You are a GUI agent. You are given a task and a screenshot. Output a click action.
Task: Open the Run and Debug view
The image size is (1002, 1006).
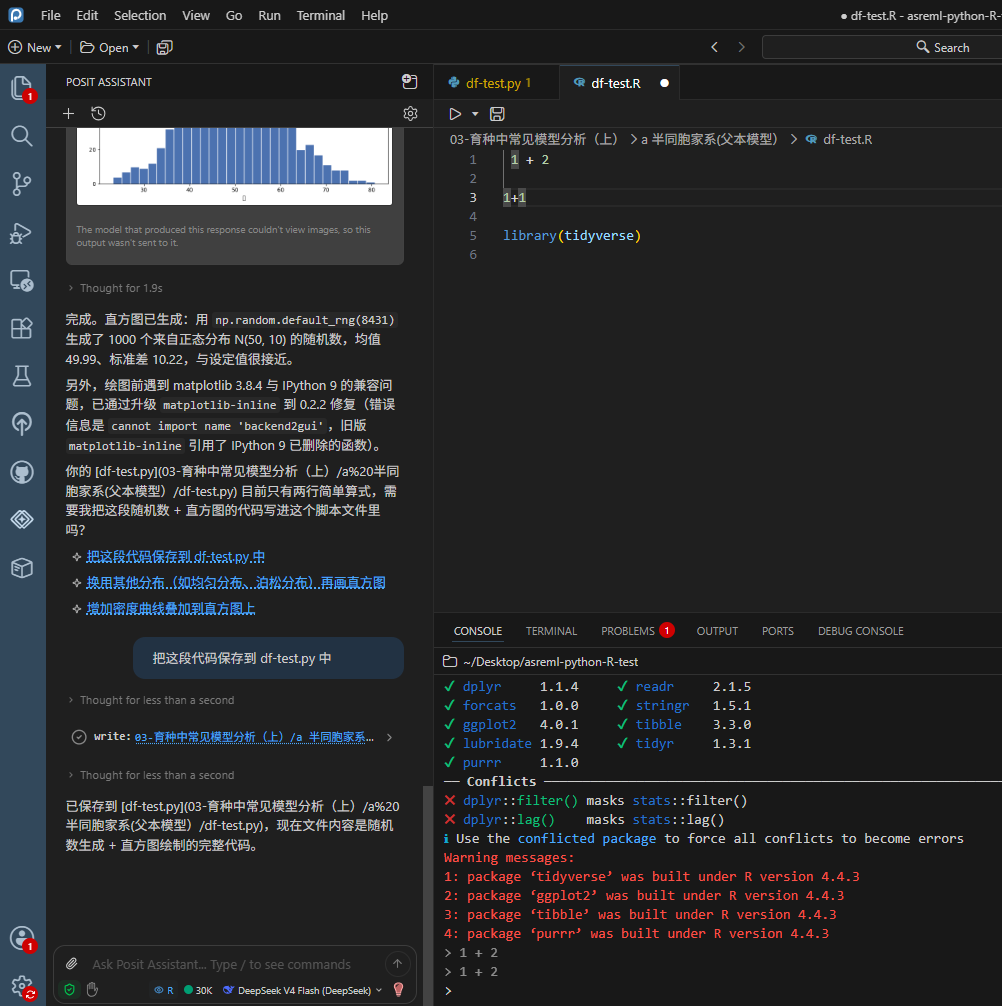(22, 232)
